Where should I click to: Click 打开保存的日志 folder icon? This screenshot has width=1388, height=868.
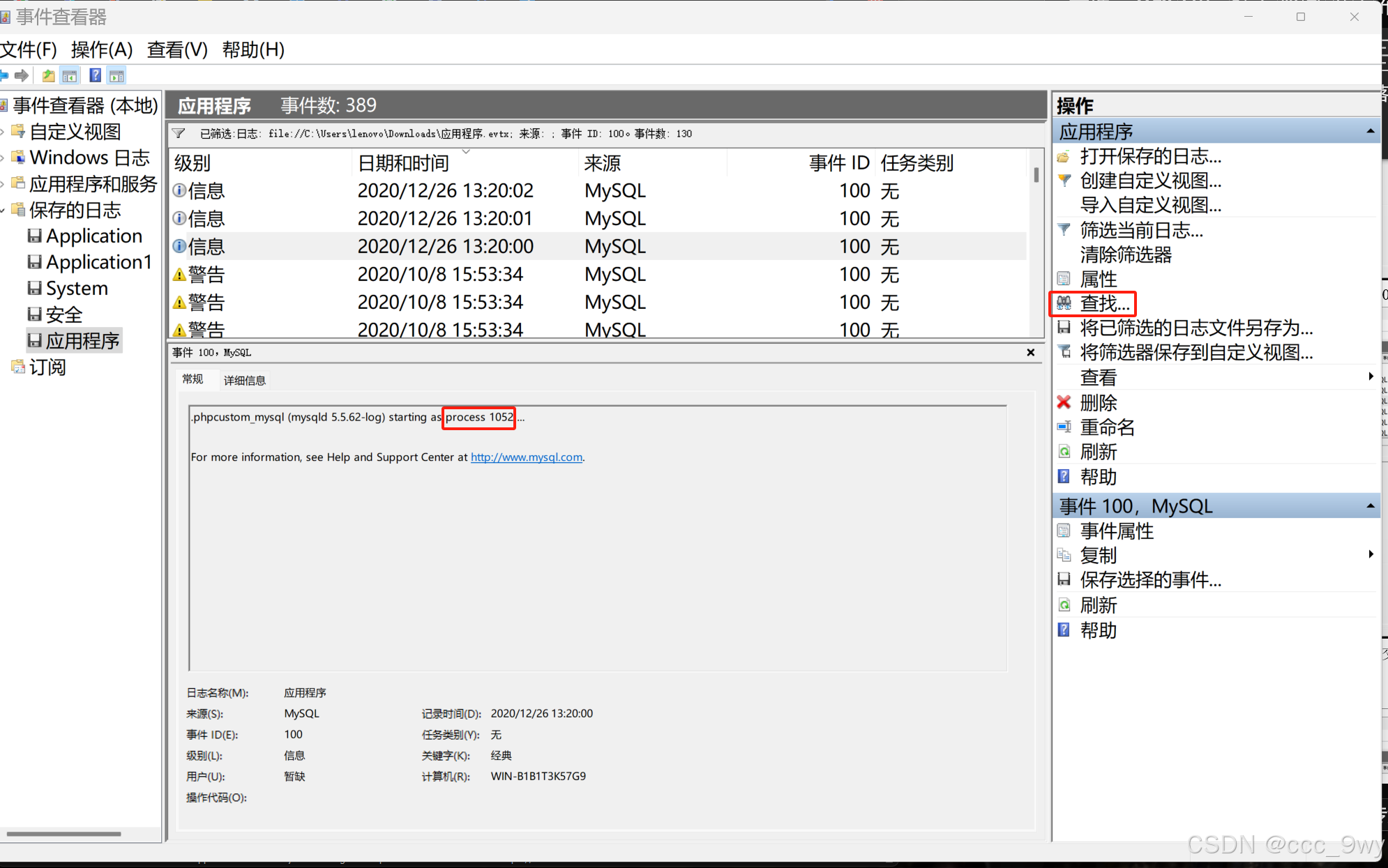tap(1064, 156)
